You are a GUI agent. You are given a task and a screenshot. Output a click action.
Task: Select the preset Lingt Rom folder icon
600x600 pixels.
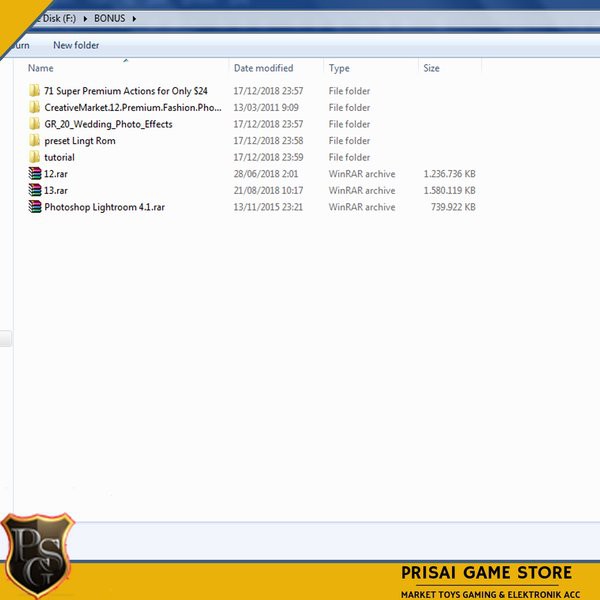(35, 141)
